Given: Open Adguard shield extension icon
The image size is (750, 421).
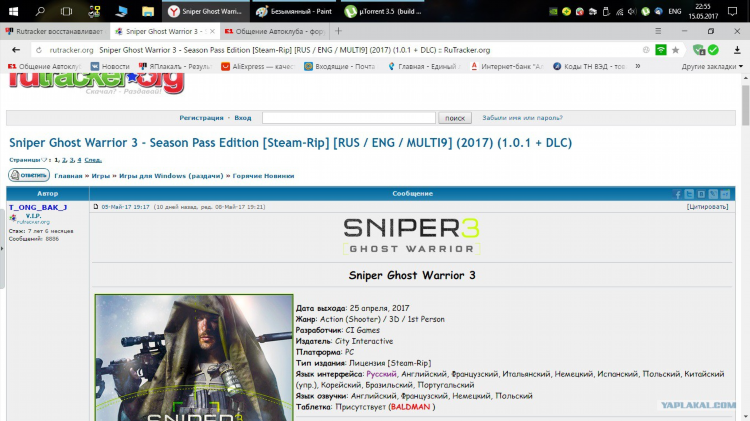Looking at the screenshot, I should tap(699, 50).
